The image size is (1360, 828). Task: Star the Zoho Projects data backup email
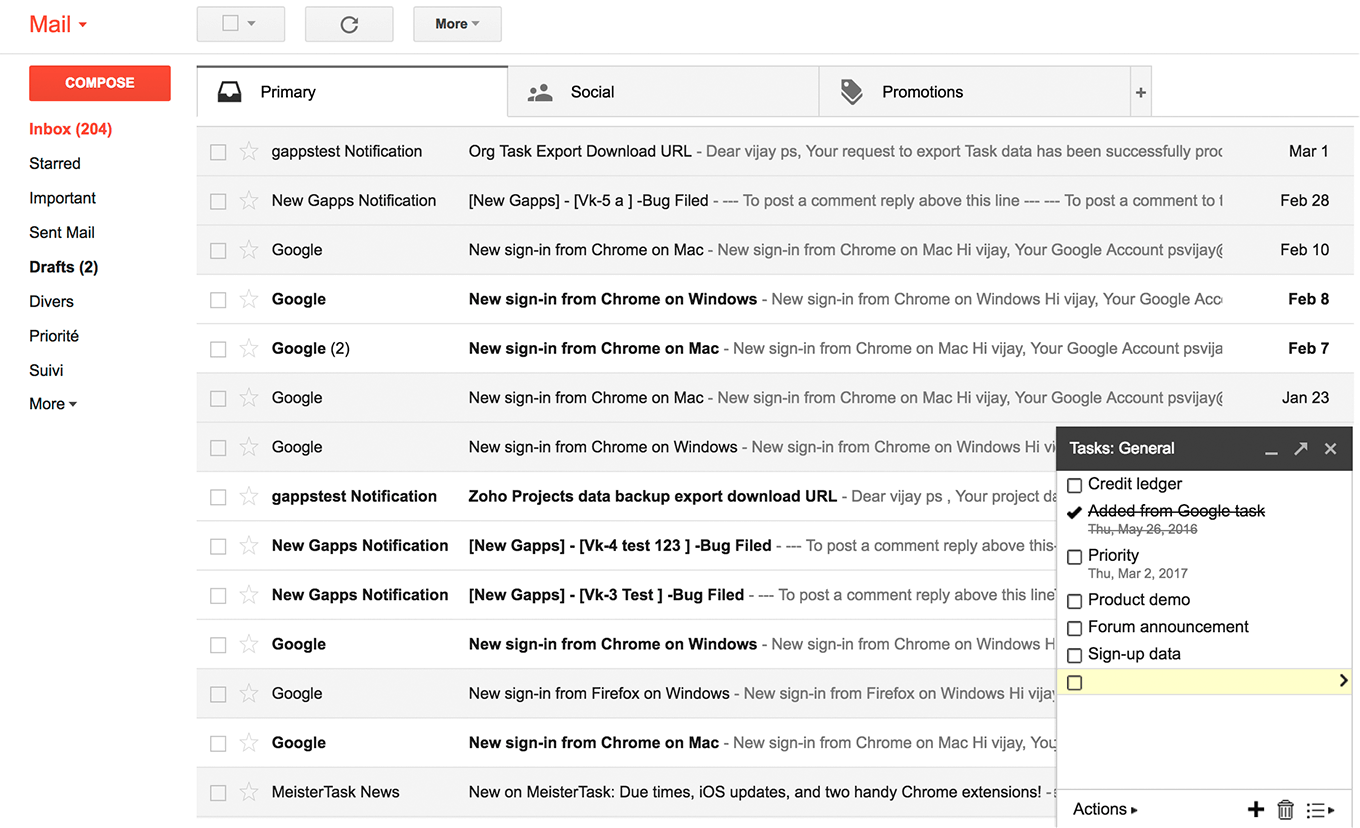(x=249, y=496)
